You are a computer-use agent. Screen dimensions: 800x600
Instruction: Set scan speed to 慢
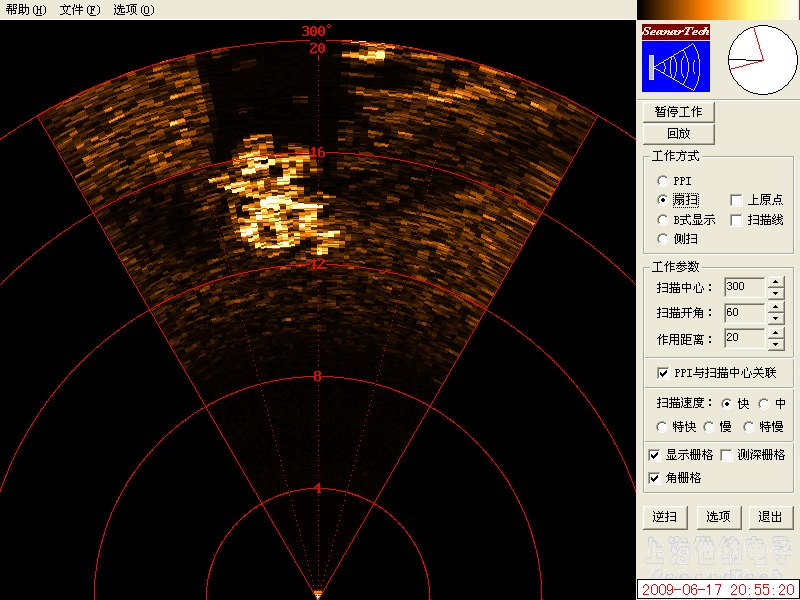708,427
